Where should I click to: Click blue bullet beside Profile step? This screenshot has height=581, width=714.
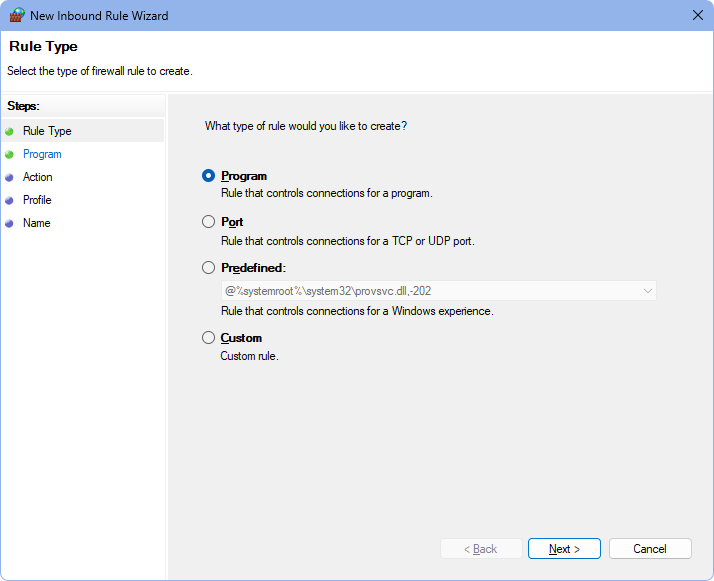point(10,200)
